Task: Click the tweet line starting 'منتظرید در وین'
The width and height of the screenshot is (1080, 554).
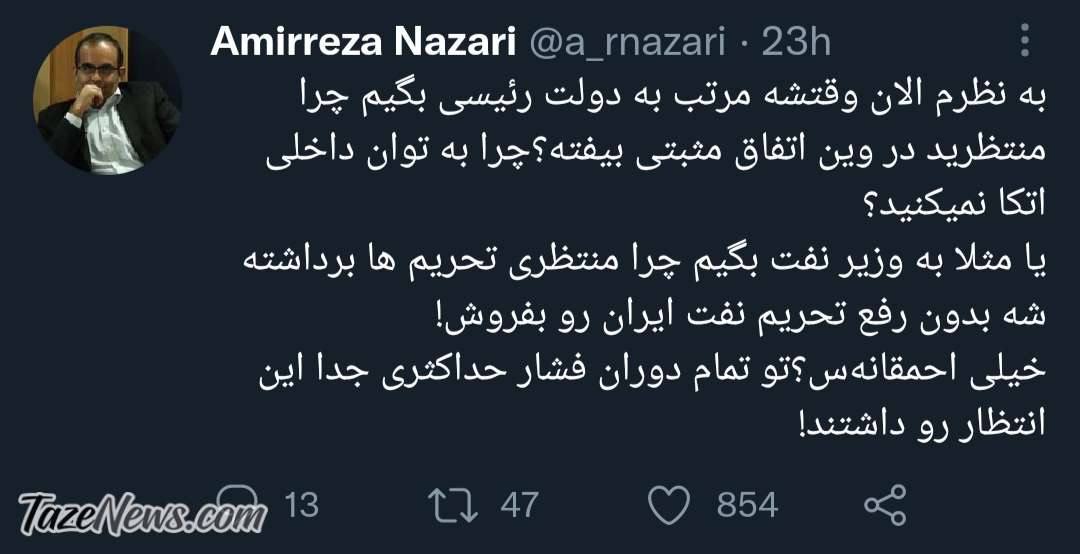Action: pyautogui.click(x=656, y=150)
